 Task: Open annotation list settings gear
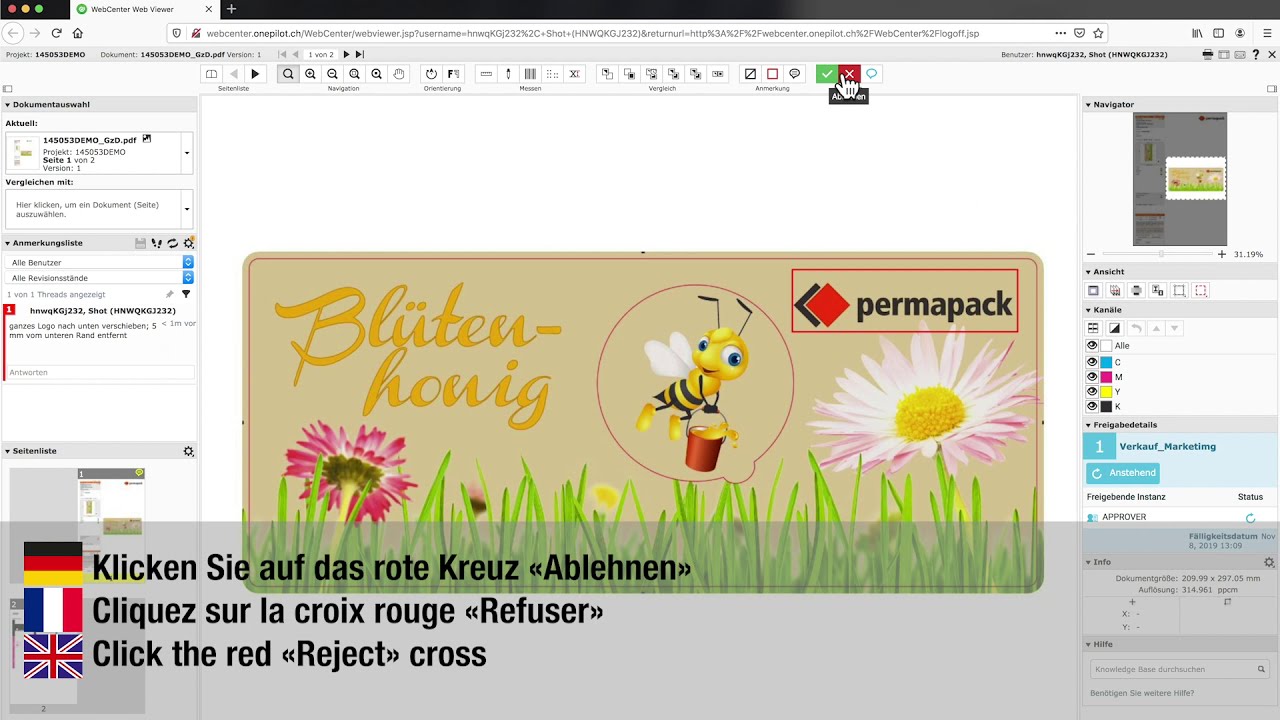(x=188, y=243)
